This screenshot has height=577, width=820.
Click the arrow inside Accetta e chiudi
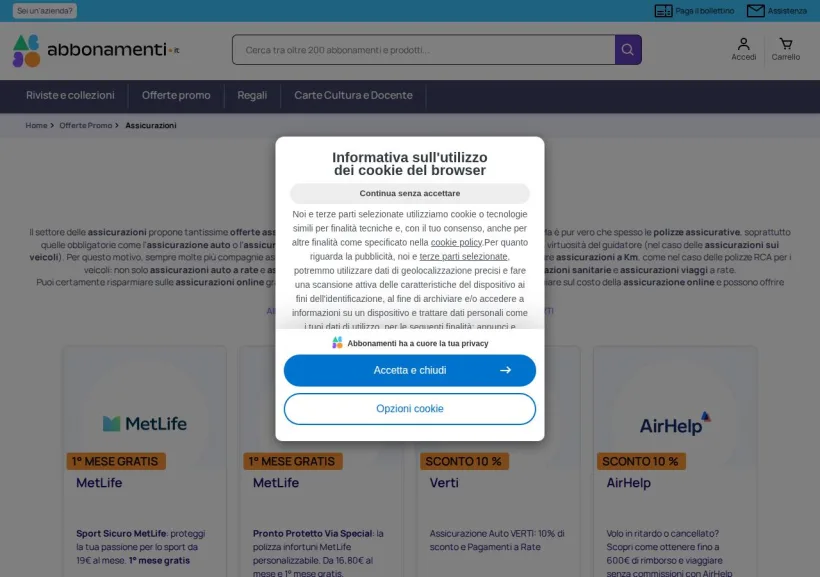(505, 370)
